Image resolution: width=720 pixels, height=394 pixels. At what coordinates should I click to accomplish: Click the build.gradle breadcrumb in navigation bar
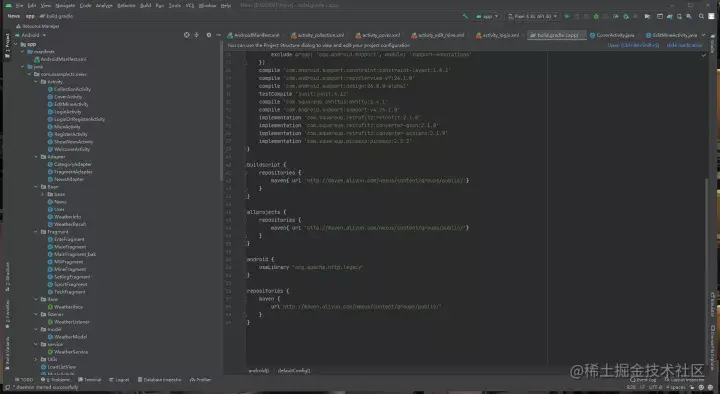[56, 16]
